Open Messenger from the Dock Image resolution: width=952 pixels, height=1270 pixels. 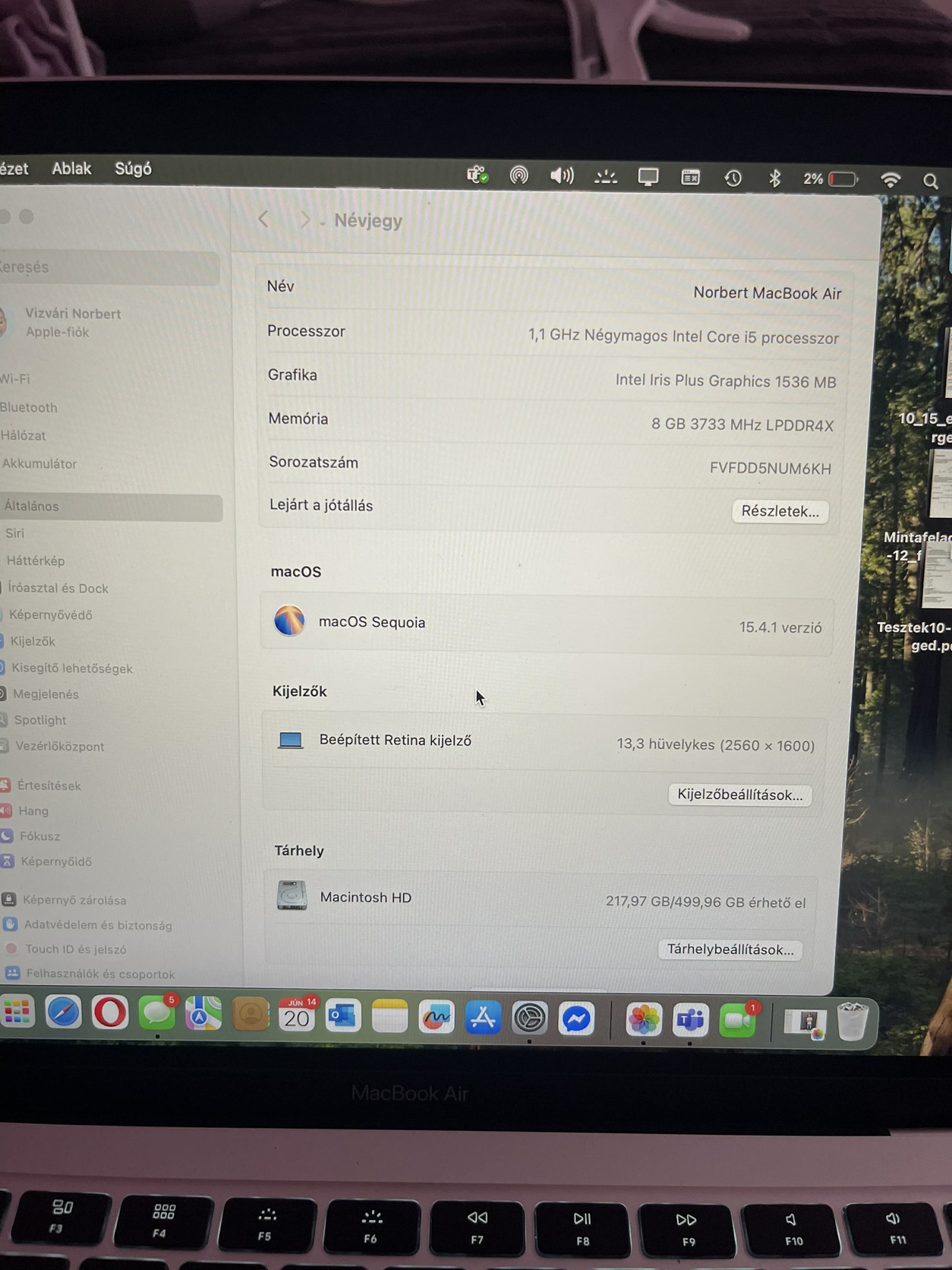click(x=576, y=1019)
